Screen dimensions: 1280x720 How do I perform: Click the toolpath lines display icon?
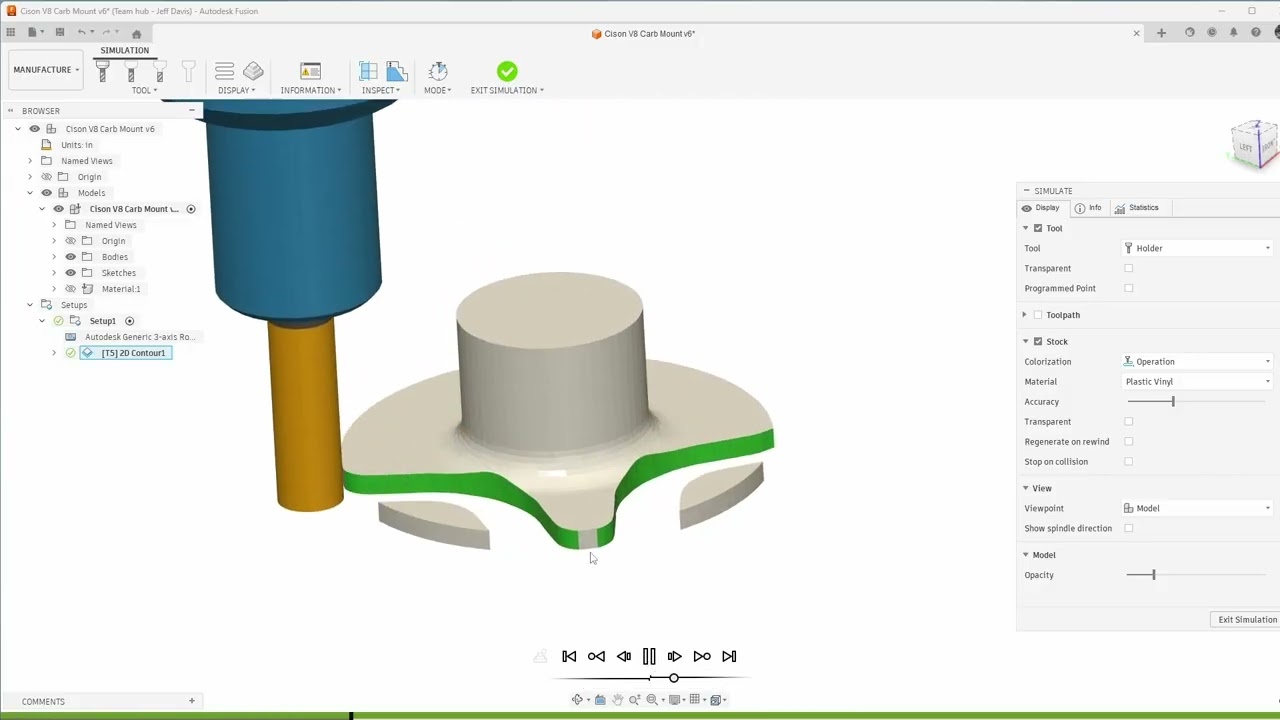click(x=225, y=71)
